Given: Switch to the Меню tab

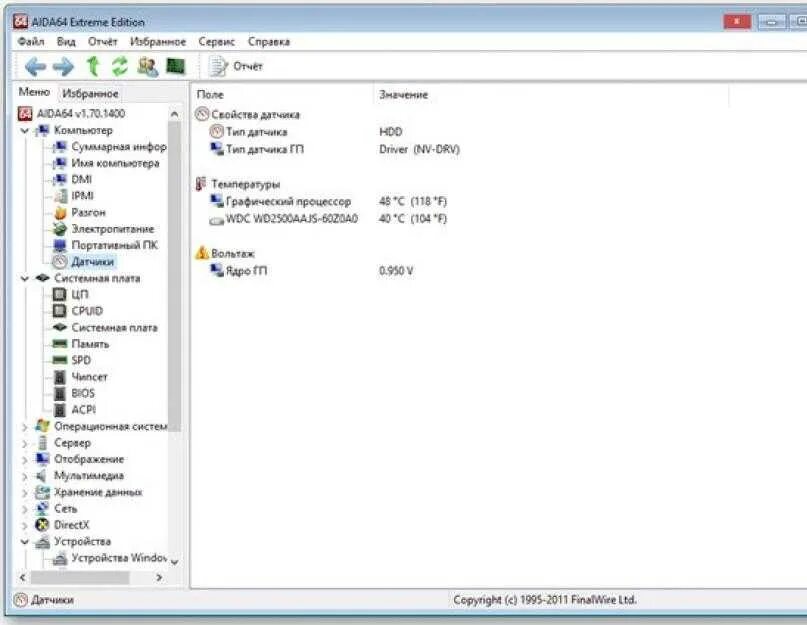Looking at the screenshot, I should pyautogui.click(x=34, y=92).
